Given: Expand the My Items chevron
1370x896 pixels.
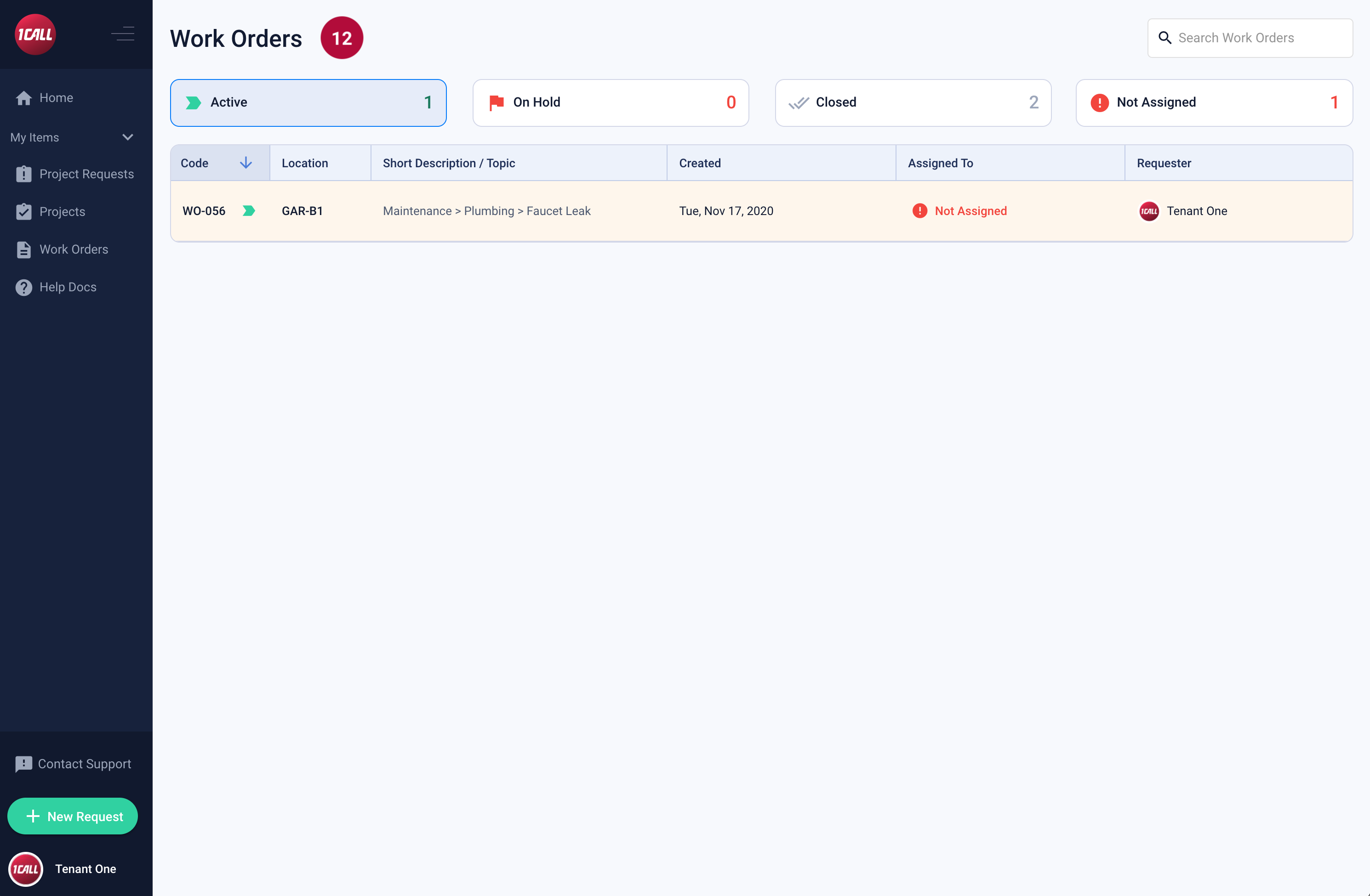Looking at the screenshot, I should 128,137.
